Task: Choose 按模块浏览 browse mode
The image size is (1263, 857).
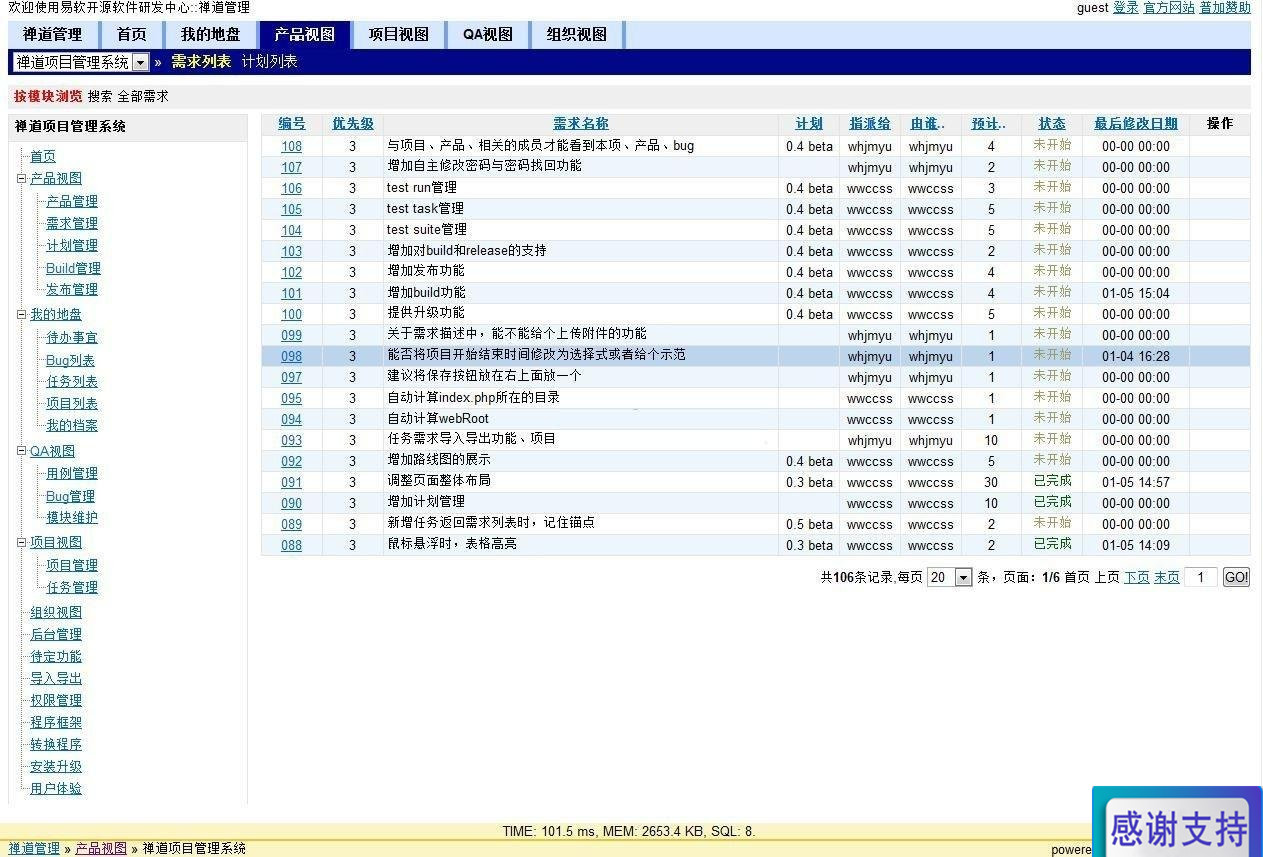Action: coord(48,97)
